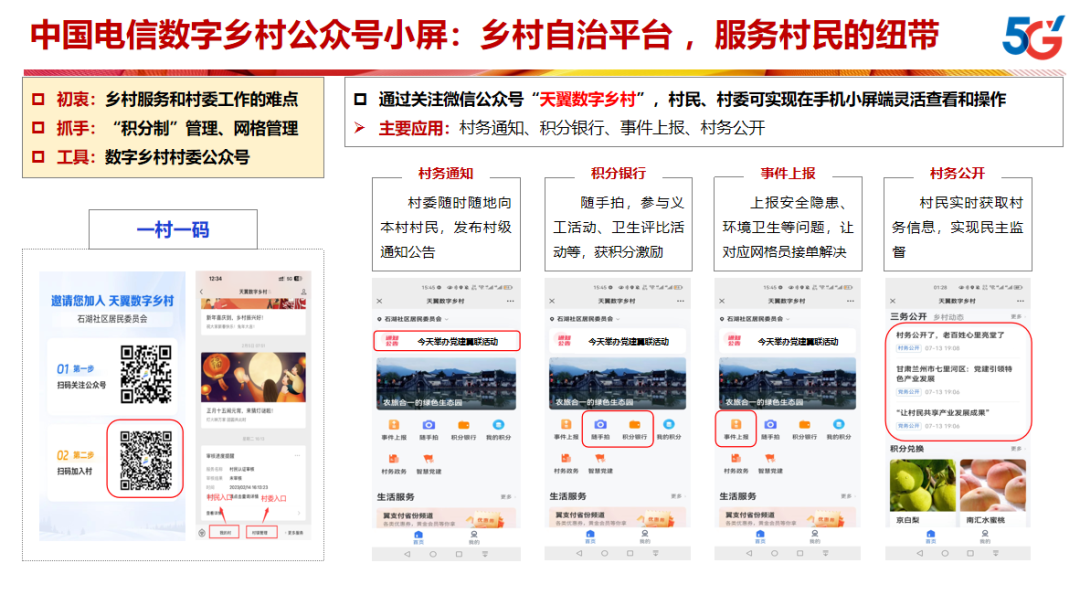
Task: Open 更多 beside 积分兑换 in the 村务公开 phone
Action: pyautogui.click(x=1017, y=449)
